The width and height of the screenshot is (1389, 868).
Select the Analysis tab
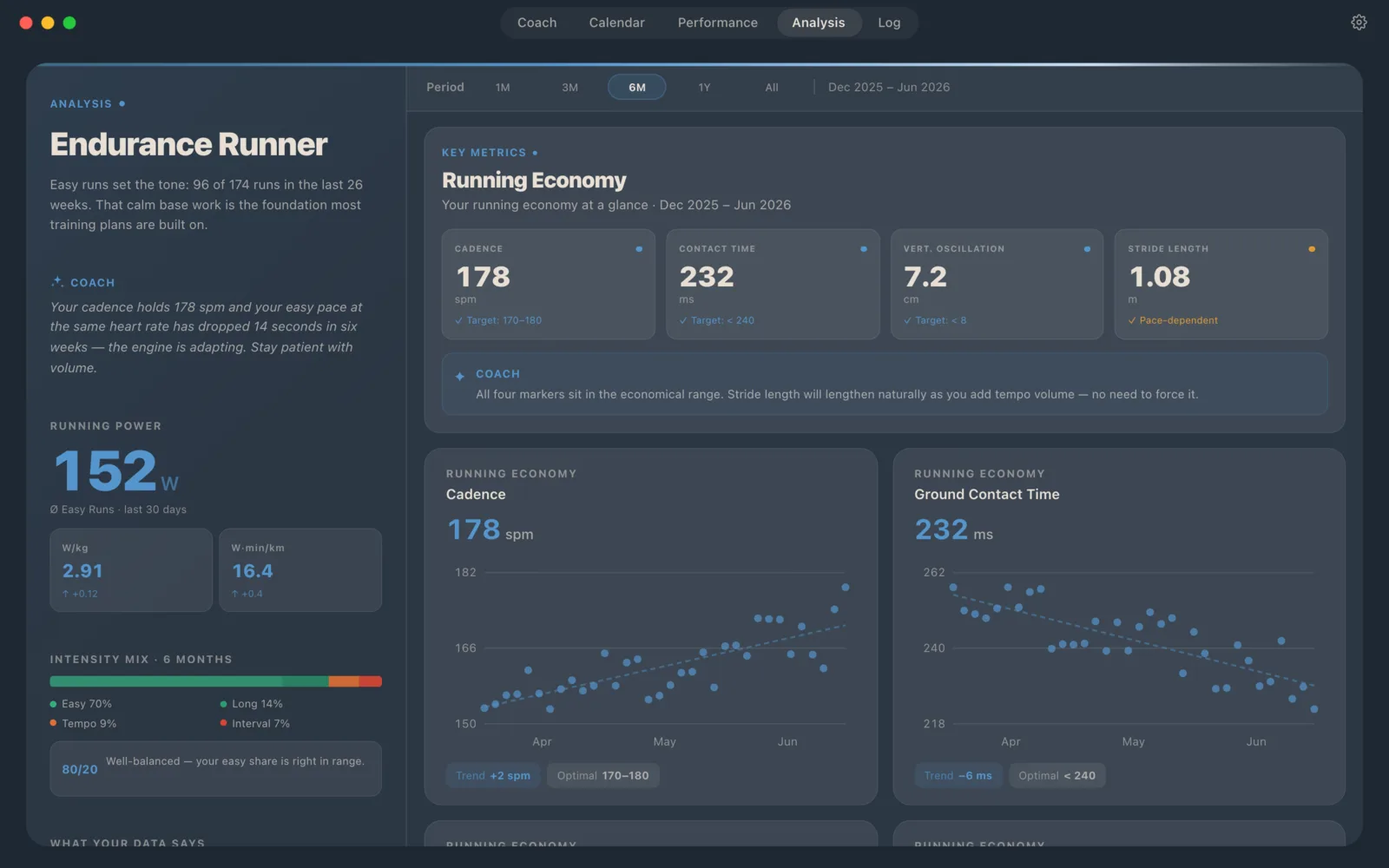pos(818,23)
